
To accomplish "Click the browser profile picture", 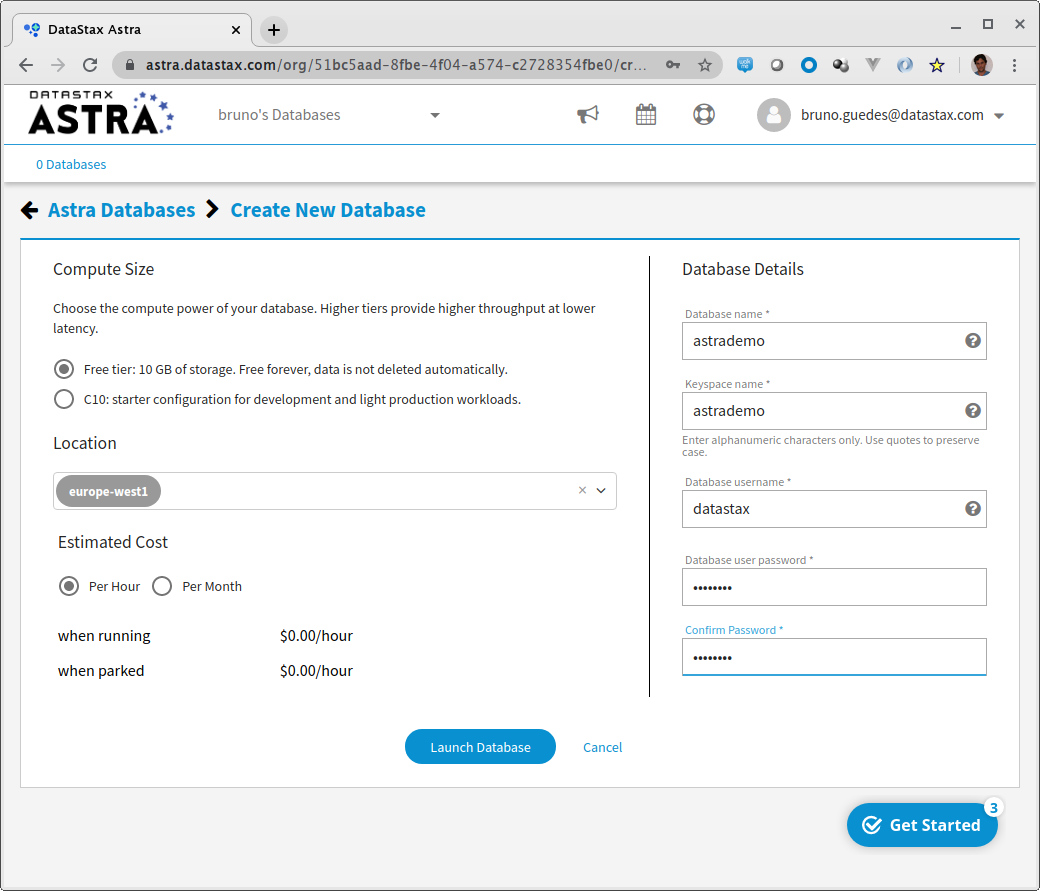I will coord(982,65).
